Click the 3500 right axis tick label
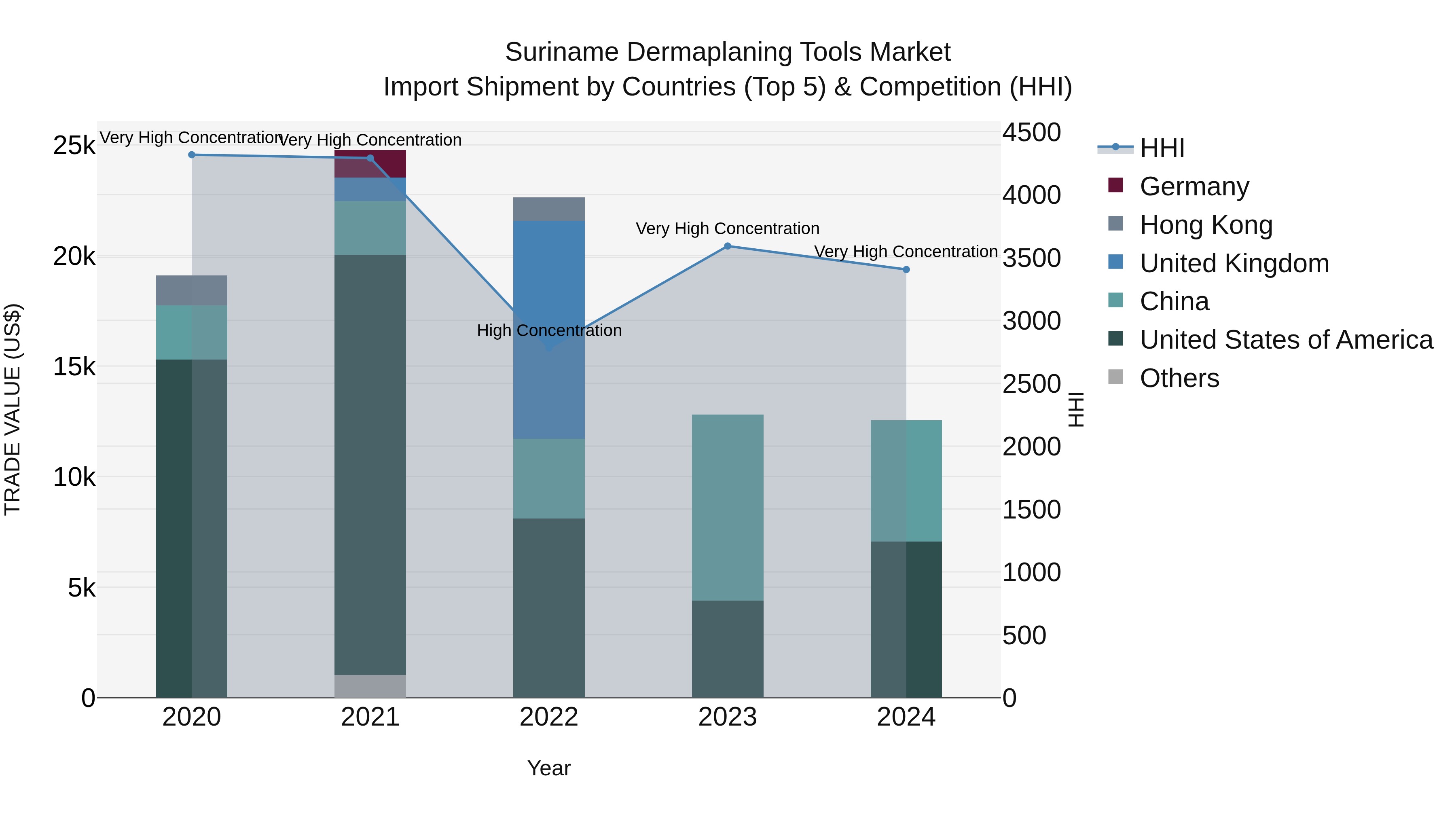The width and height of the screenshot is (1456, 819). [x=1031, y=258]
